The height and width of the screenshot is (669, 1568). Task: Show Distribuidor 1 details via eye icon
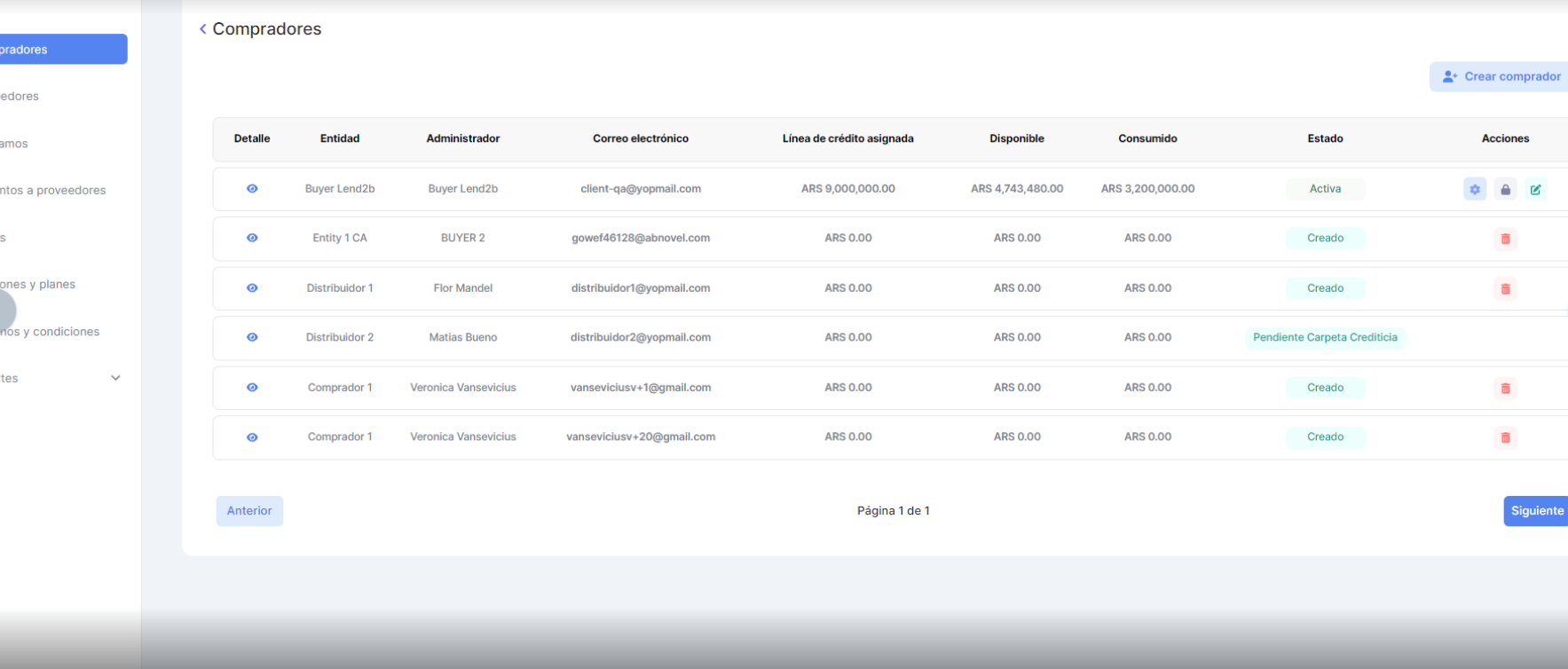click(252, 288)
